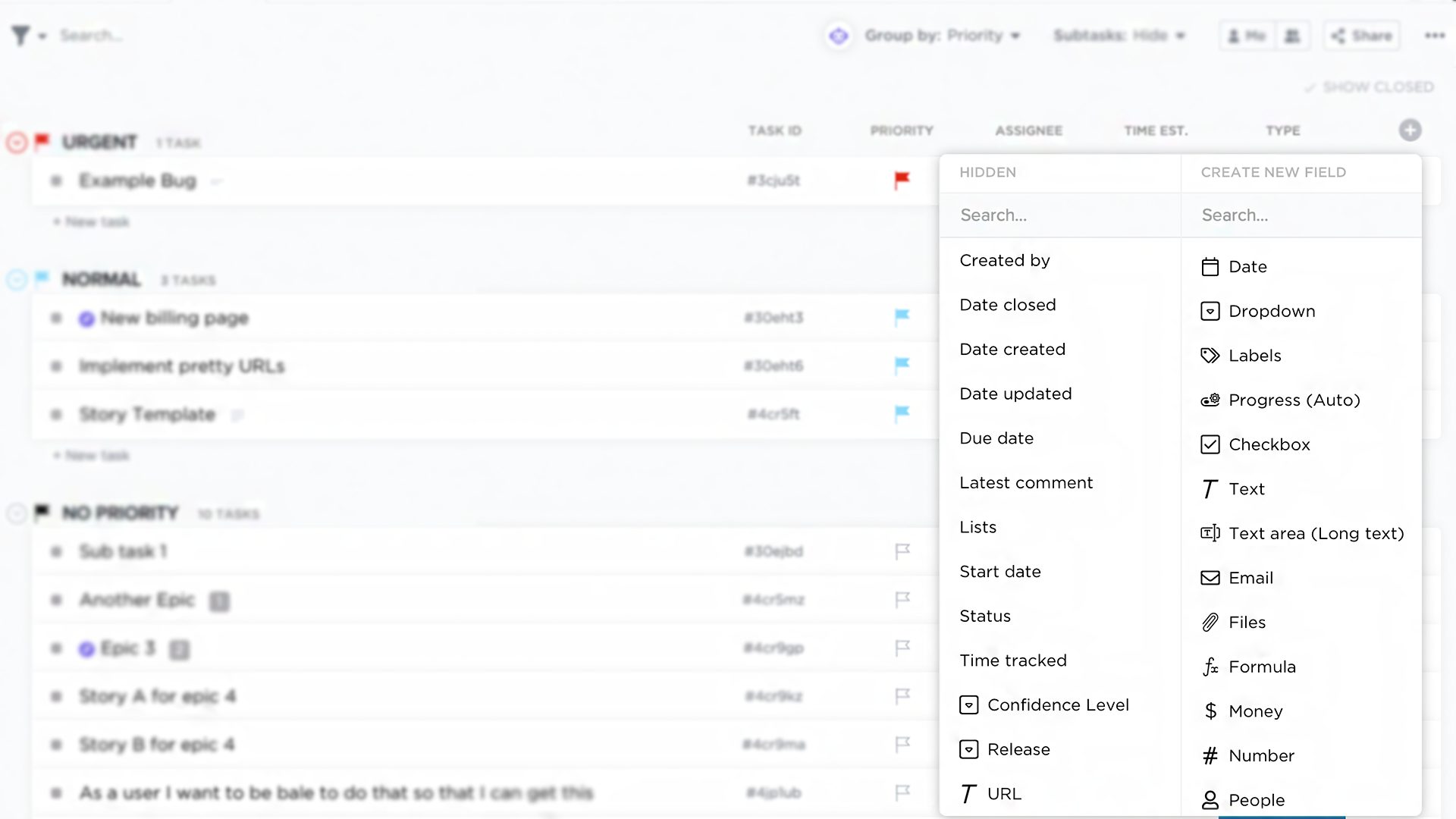Toggle the Checkbox field type option
1456x819 pixels.
click(x=1270, y=444)
